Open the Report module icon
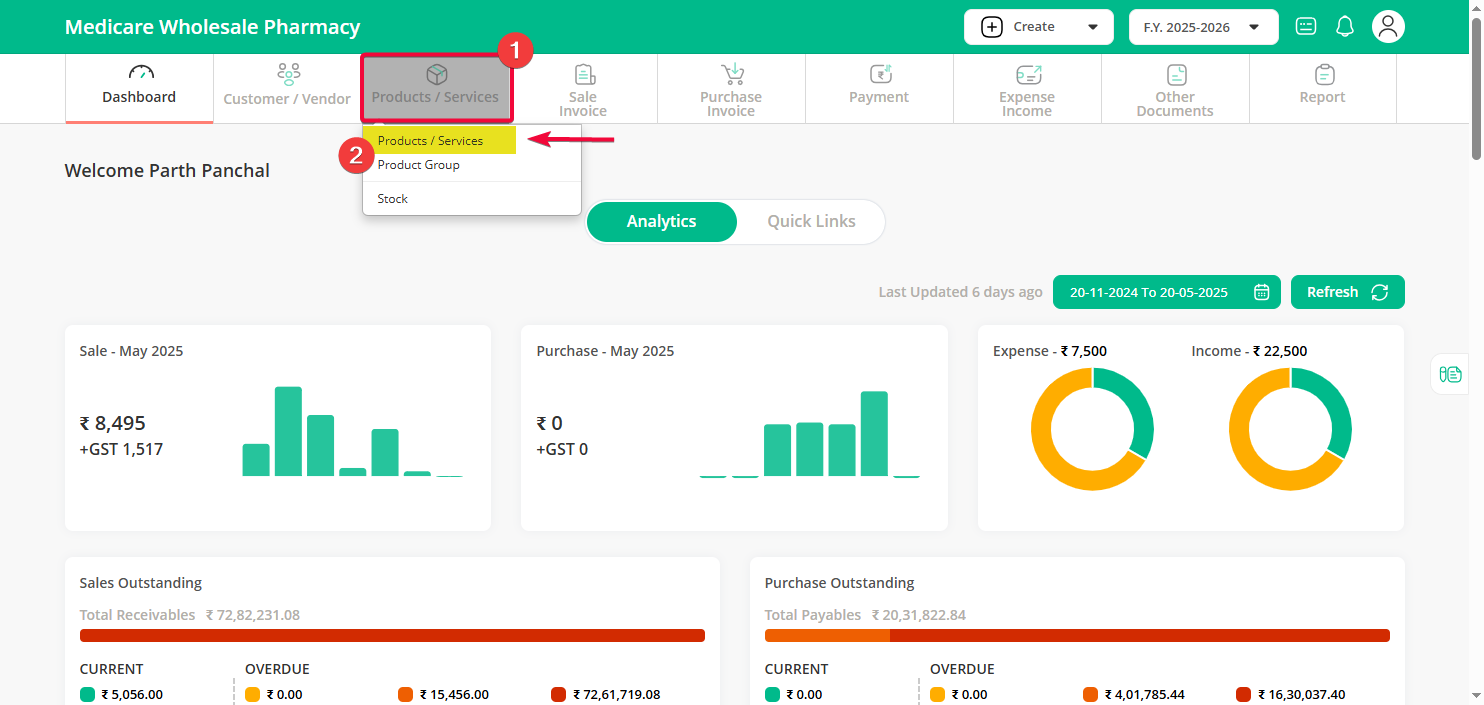 pyautogui.click(x=1323, y=75)
